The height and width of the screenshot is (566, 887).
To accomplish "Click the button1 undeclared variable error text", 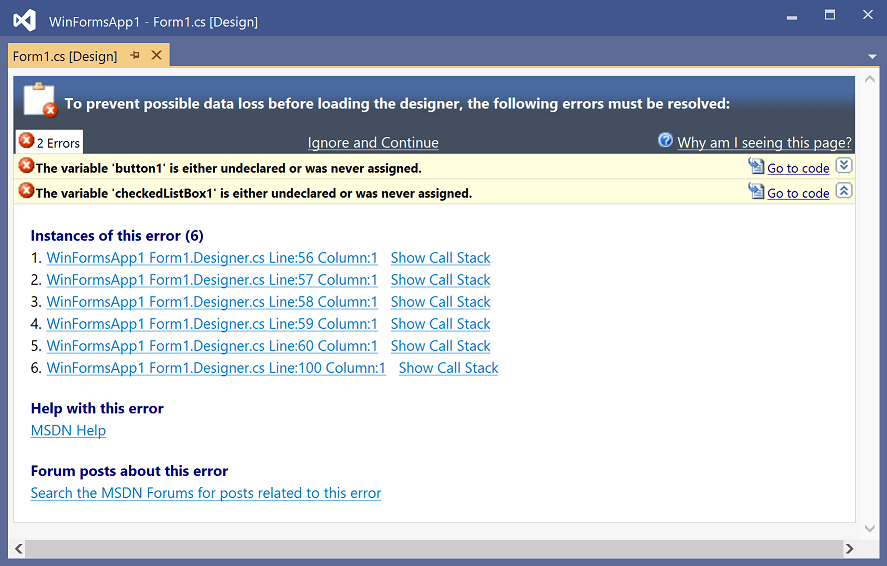I will (x=229, y=168).
